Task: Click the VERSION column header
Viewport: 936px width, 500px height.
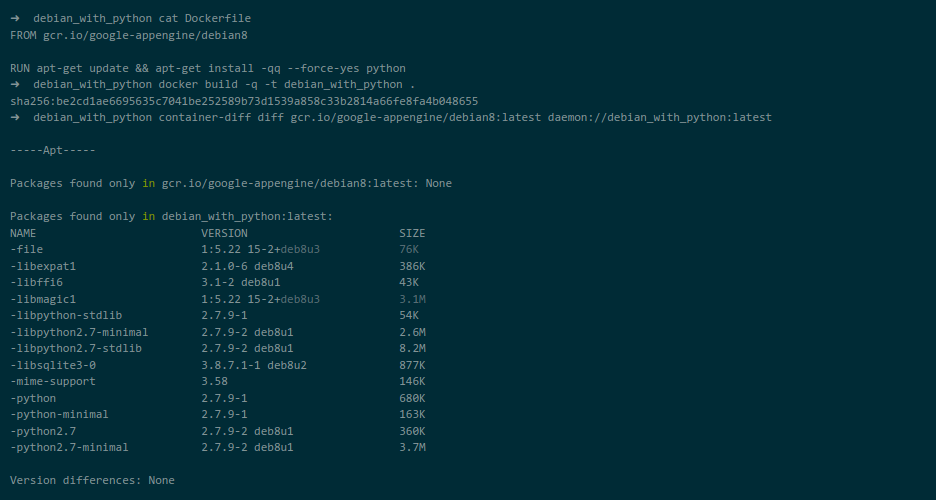Action: pos(224,233)
